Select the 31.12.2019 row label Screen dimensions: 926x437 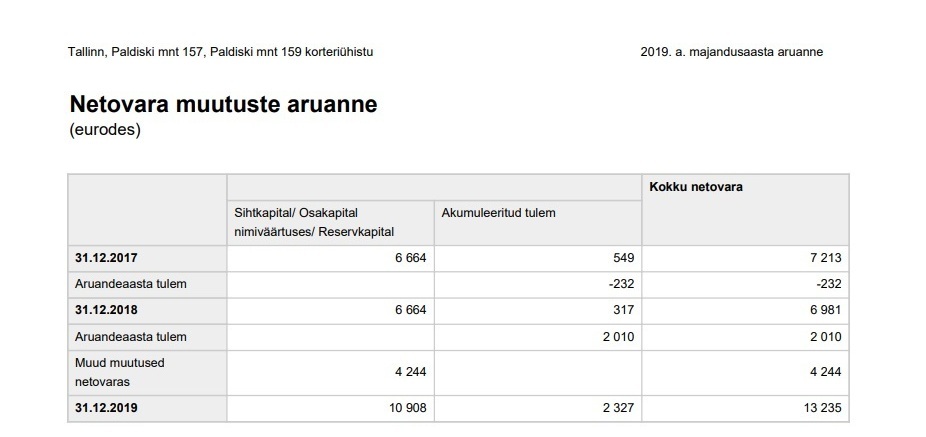[106, 408]
